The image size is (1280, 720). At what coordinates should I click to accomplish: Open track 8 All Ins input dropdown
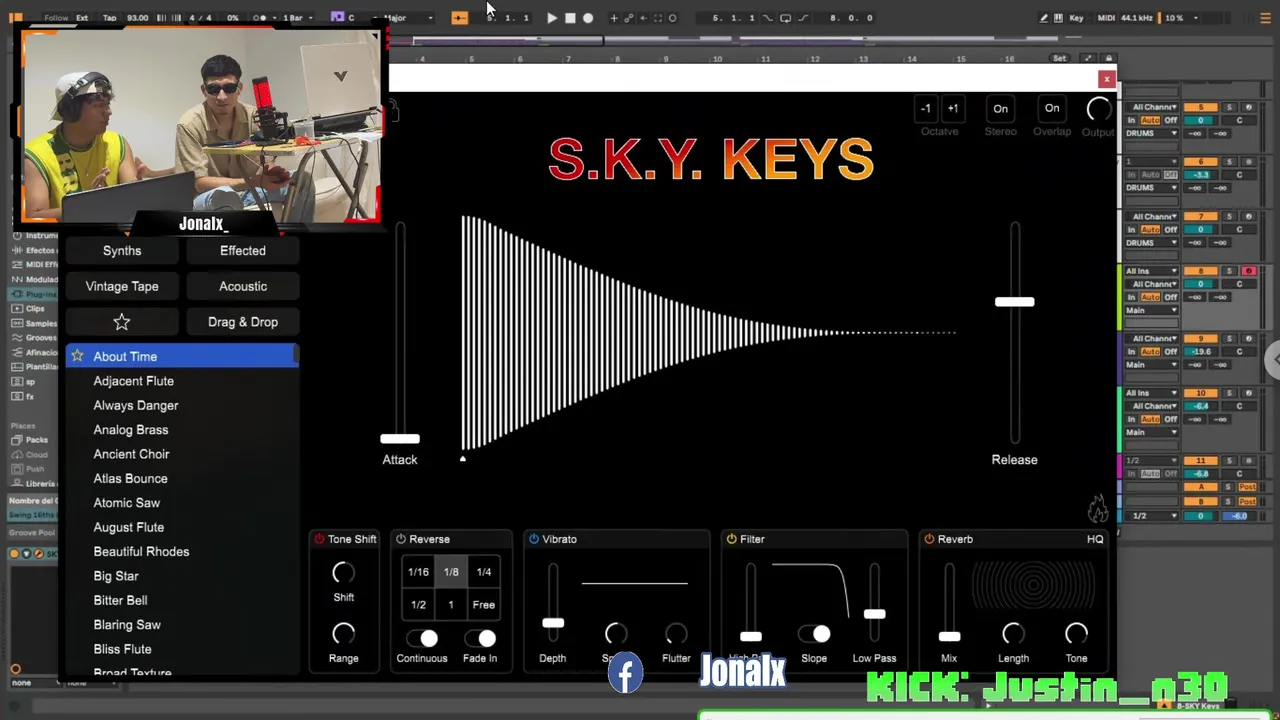1152,271
